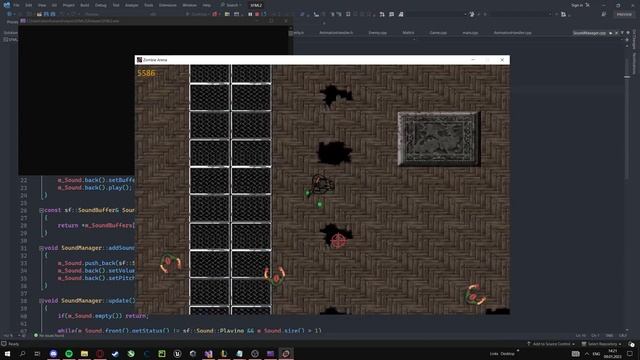Open Discord from the taskbar
This screenshot has width=640, height=360.
[53, 353]
